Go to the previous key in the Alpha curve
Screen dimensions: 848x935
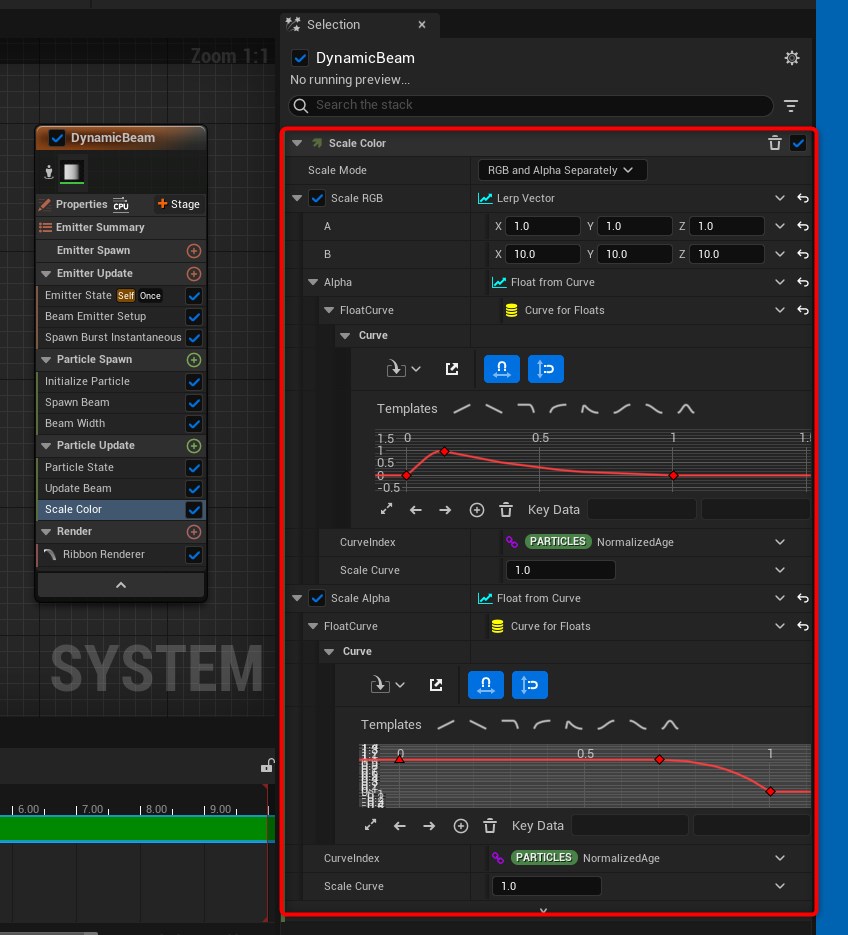(416, 510)
